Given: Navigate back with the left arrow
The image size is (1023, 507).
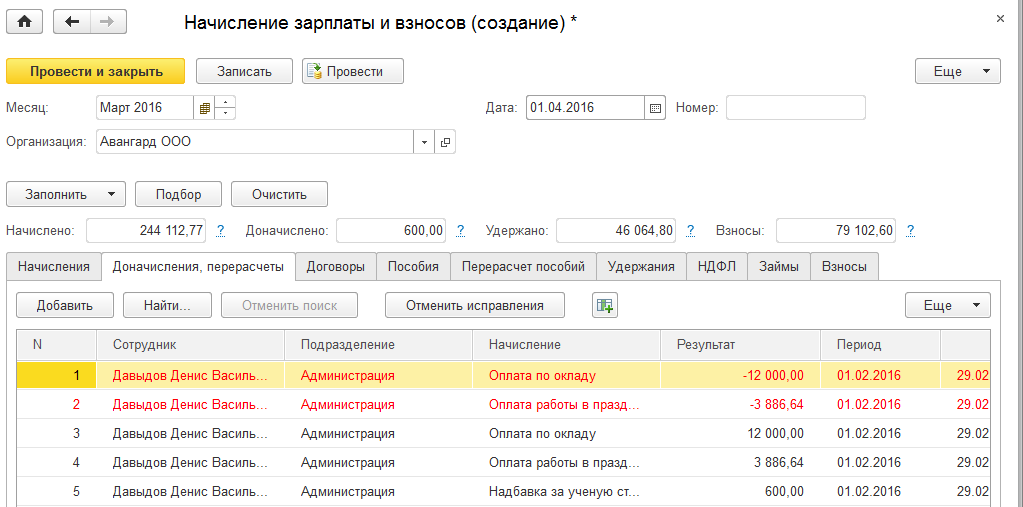Looking at the screenshot, I should tap(71, 22).
